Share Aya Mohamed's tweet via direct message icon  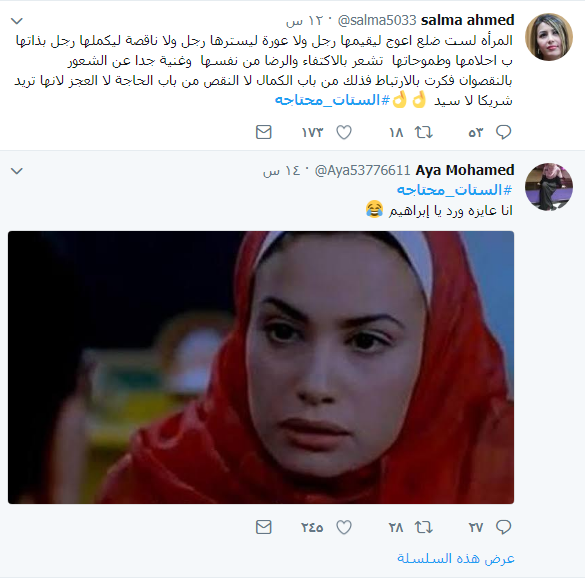point(263,527)
